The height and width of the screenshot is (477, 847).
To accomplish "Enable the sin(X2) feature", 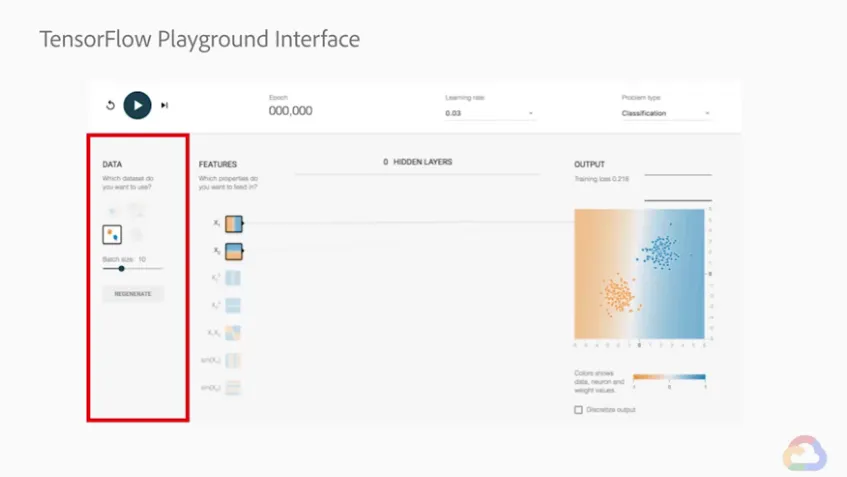I will [233, 387].
